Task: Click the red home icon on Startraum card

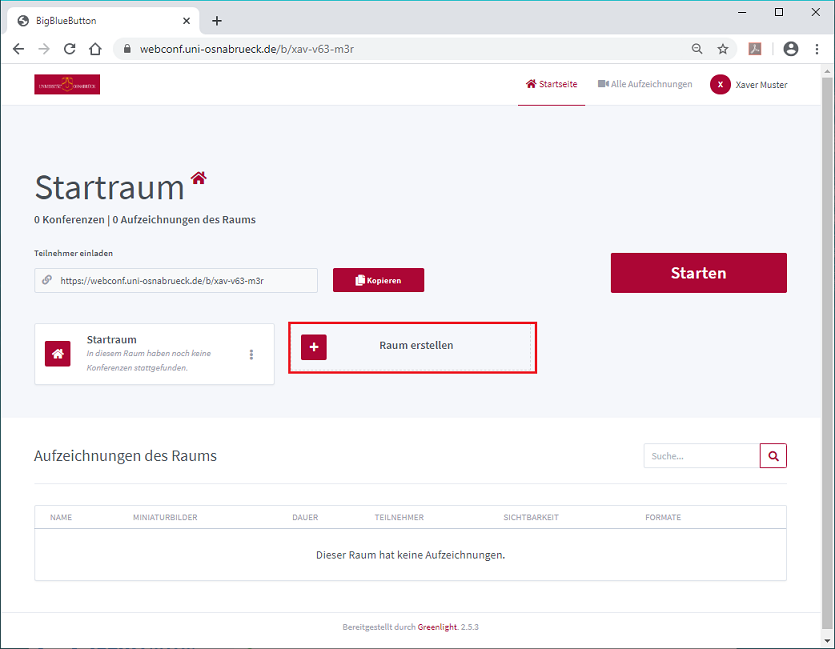Action: (x=58, y=354)
